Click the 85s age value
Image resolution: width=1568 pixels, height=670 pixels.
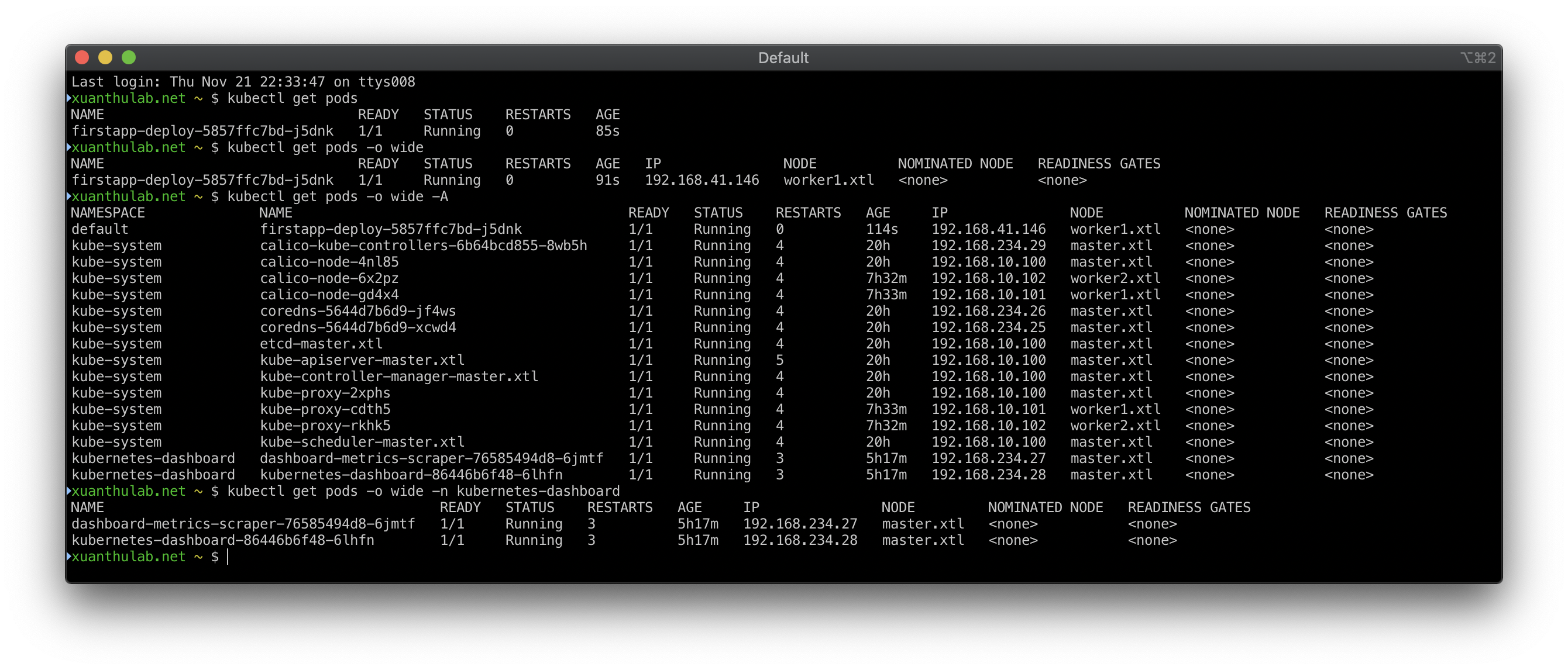tap(607, 132)
